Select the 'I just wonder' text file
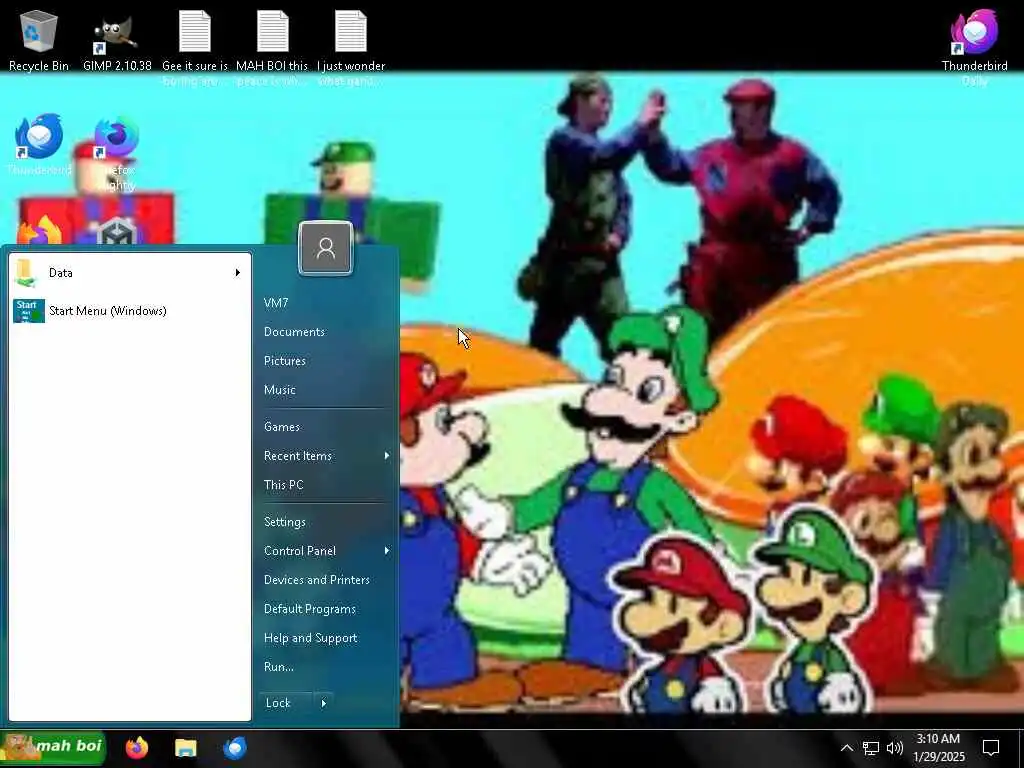The width and height of the screenshot is (1024, 768). [x=351, y=47]
